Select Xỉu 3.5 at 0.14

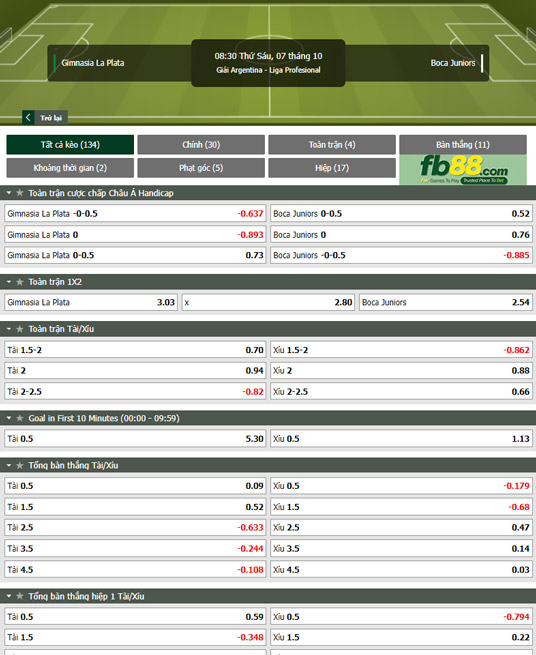[x=401, y=548]
